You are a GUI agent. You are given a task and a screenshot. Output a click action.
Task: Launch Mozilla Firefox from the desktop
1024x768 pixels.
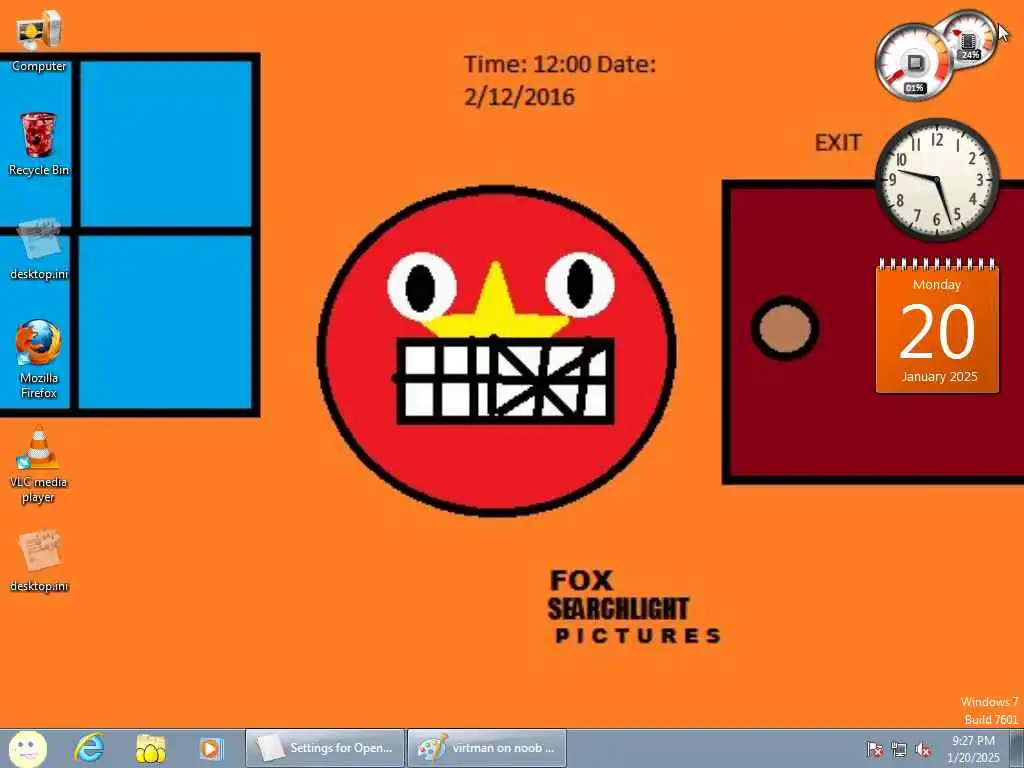(39, 359)
